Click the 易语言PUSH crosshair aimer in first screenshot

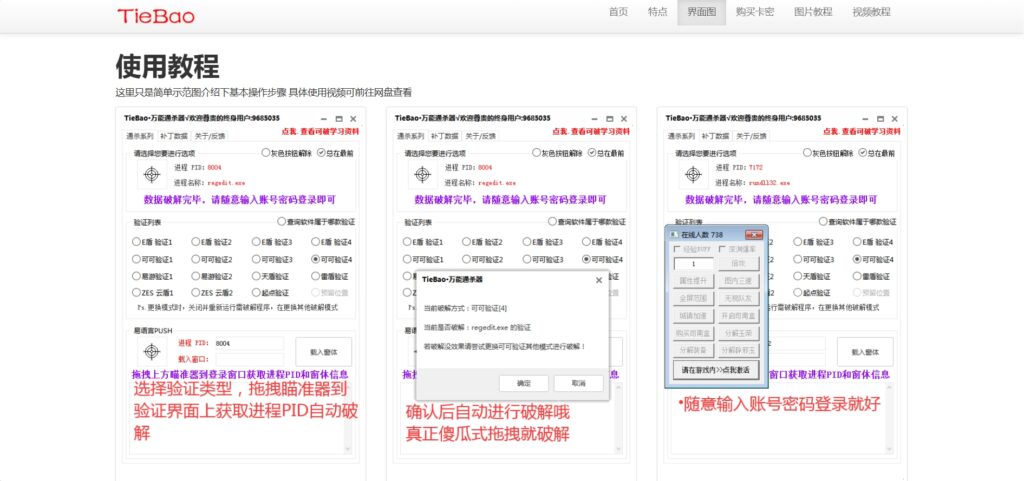152,352
